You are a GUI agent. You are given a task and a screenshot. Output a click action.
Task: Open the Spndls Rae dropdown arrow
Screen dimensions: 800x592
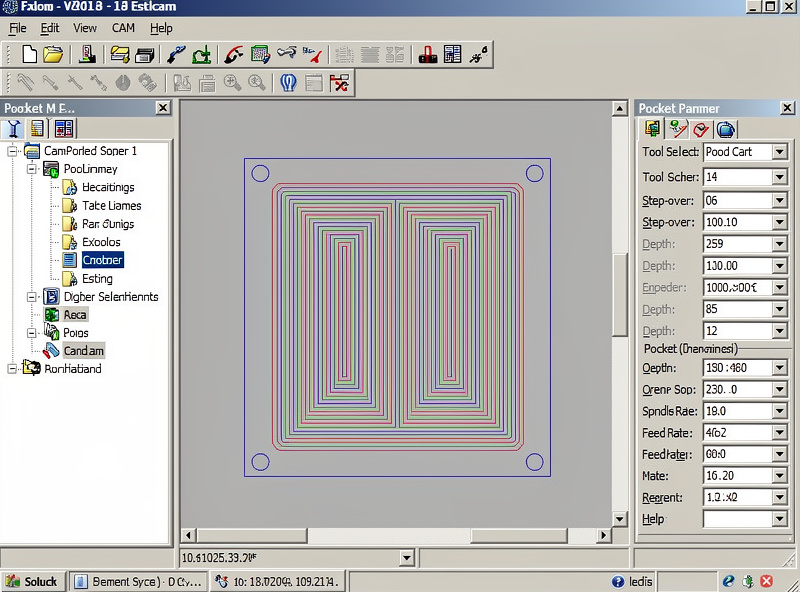(779, 411)
